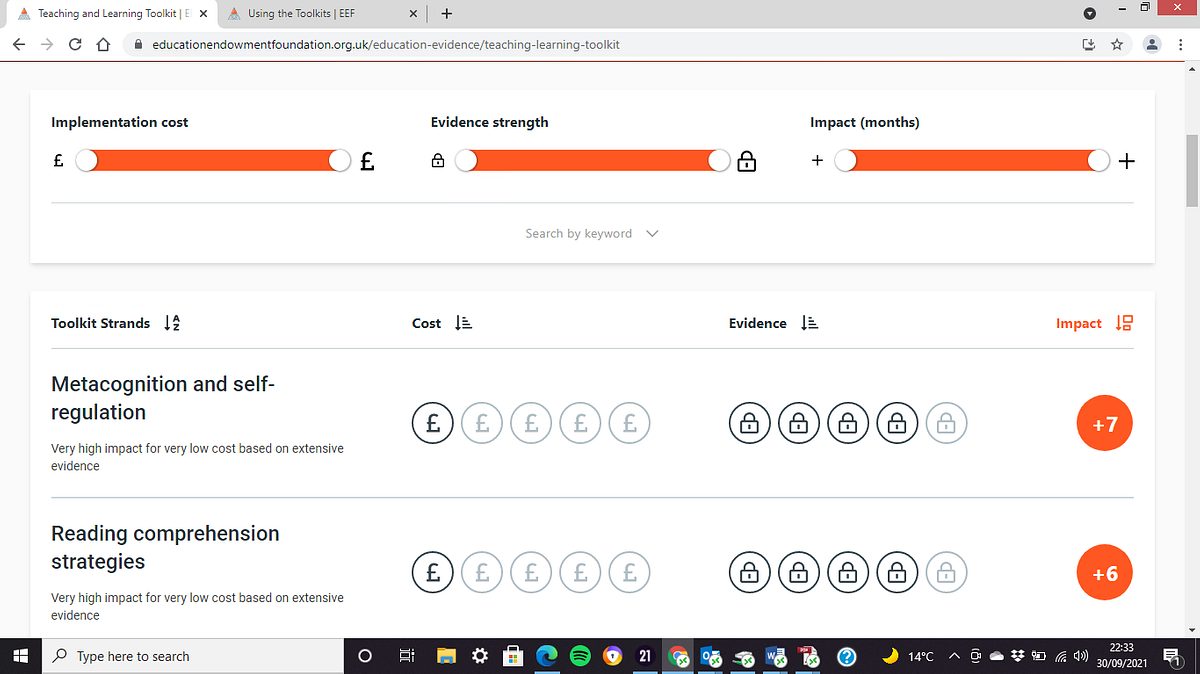Viewport: 1200px width, 674px height.
Task: Switch to Using the Toolkits EEF tab
Action: (322, 14)
